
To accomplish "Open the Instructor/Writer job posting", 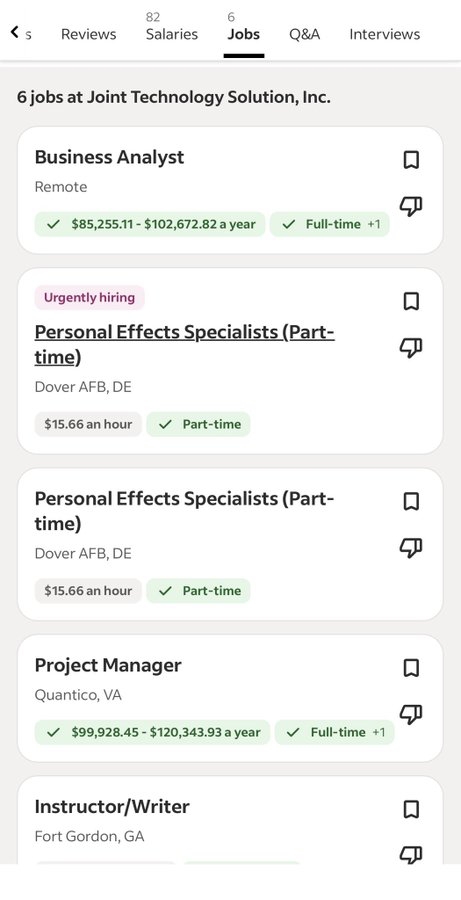I will 112,807.
